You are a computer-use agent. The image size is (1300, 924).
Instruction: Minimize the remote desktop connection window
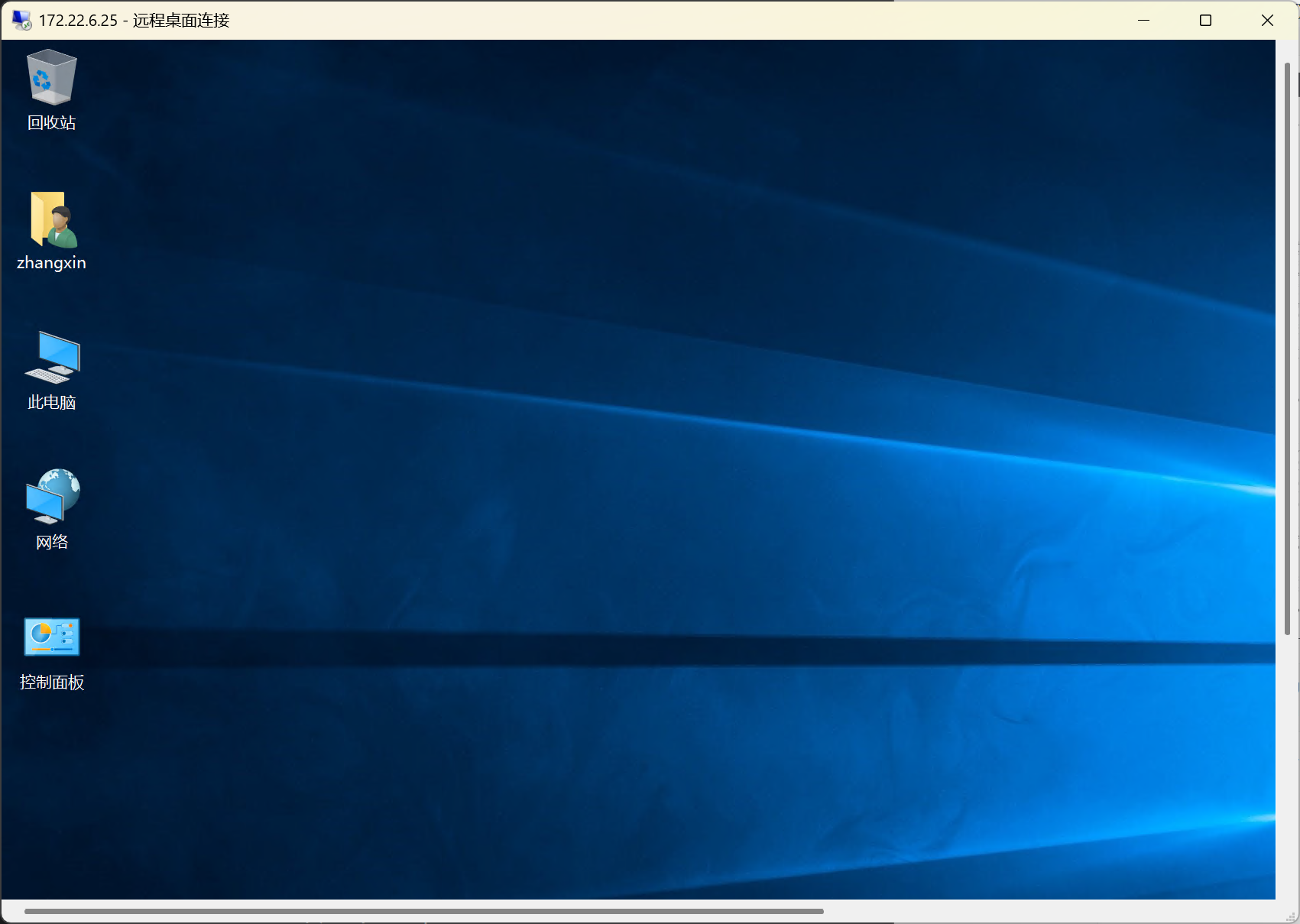pos(1143,21)
